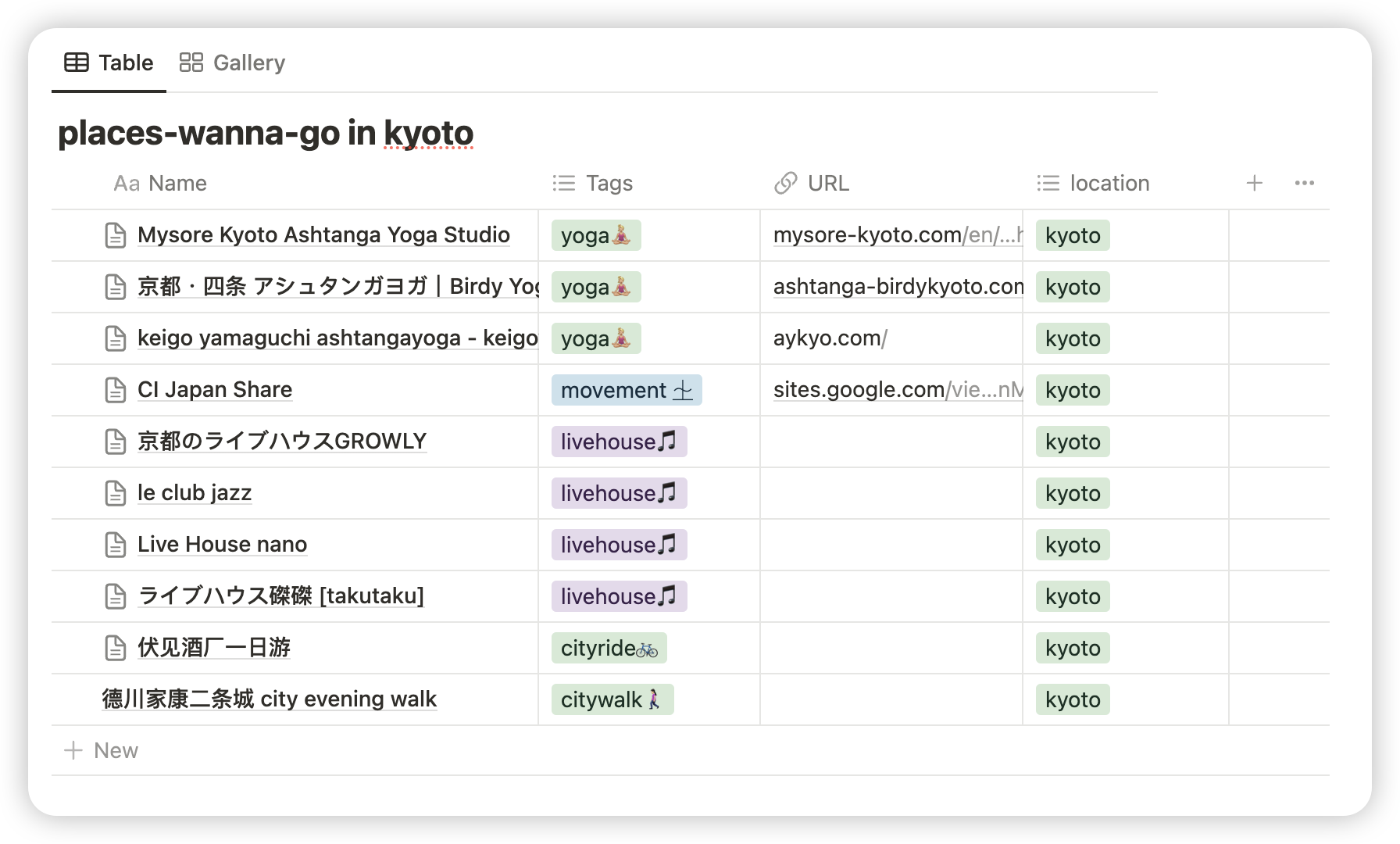Open keigo yamaguchi ashtangayoga page
This screenshot has height=844, width=1400.
coord(337,338)
